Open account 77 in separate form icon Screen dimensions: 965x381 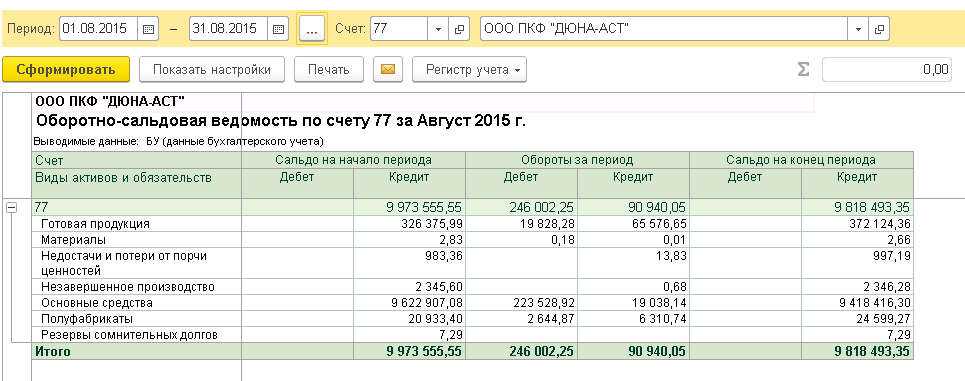pyautogui.click(x=458, y=28)
